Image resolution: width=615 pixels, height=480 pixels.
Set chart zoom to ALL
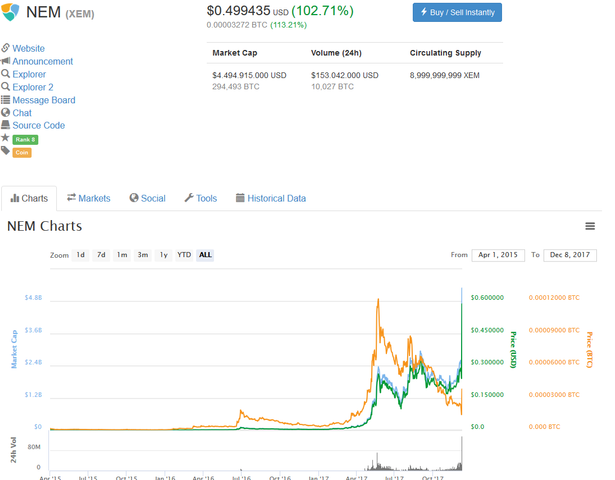coord(205,255)
